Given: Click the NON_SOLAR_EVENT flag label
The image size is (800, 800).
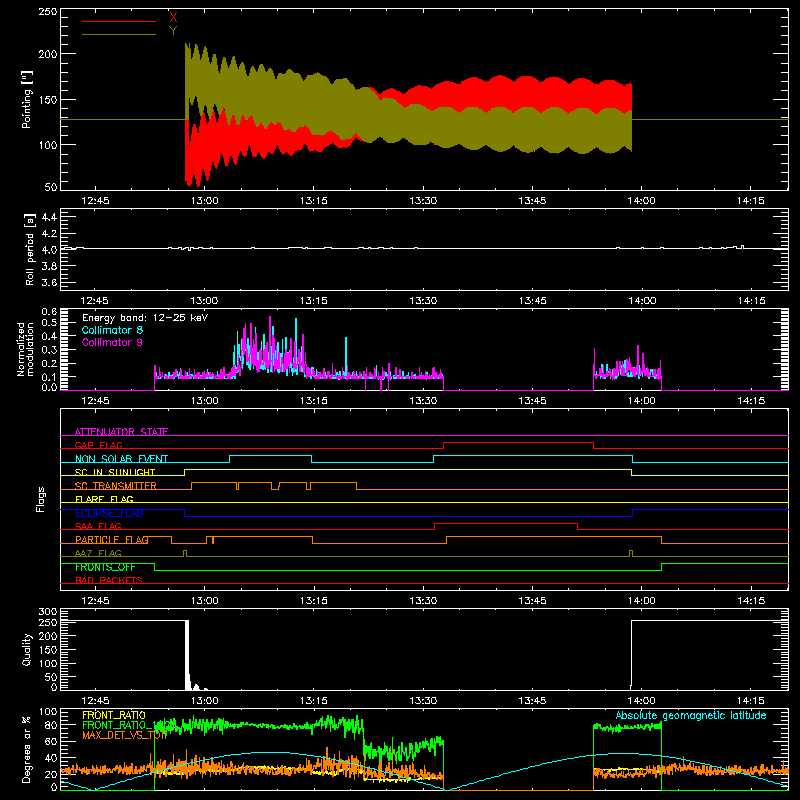Looking at the screenshot, I should [x=121, y=459].
